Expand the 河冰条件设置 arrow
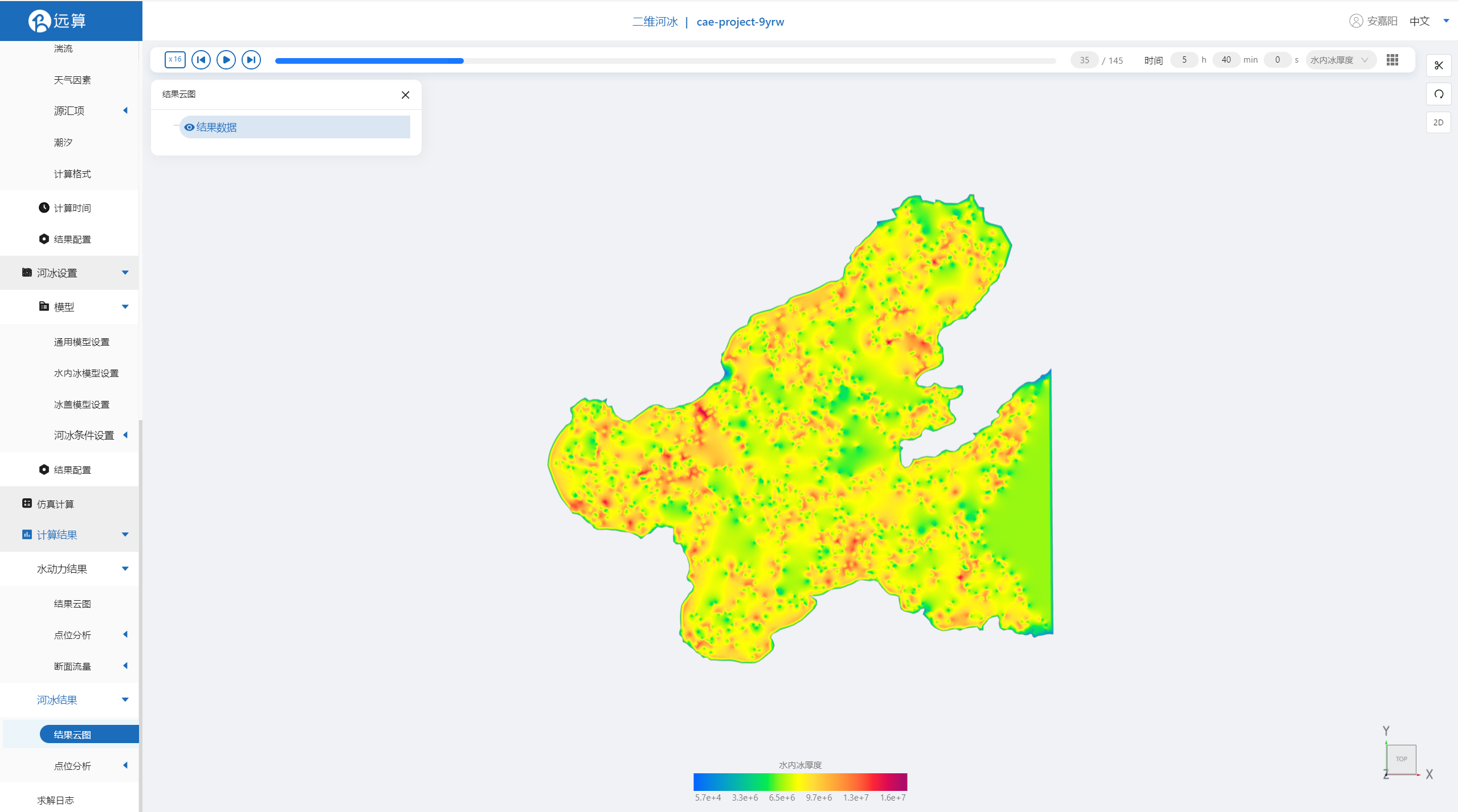This screenshot has height=812, width=1458. (x=125, y=436)
